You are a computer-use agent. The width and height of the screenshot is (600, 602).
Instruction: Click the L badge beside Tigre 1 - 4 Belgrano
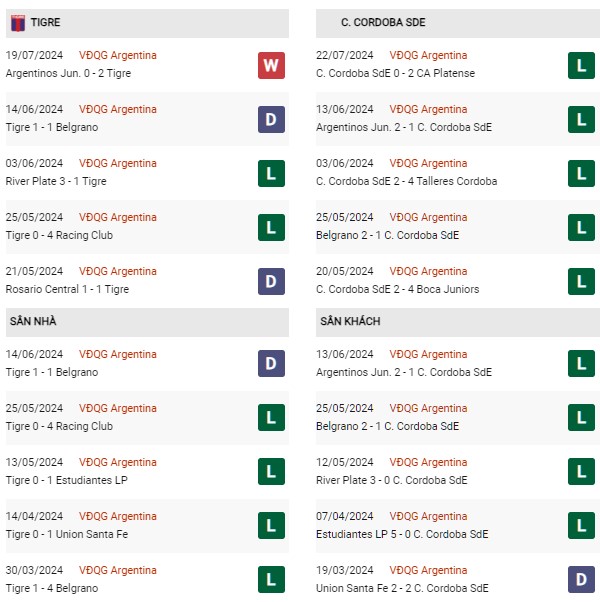tap(271, 579)
